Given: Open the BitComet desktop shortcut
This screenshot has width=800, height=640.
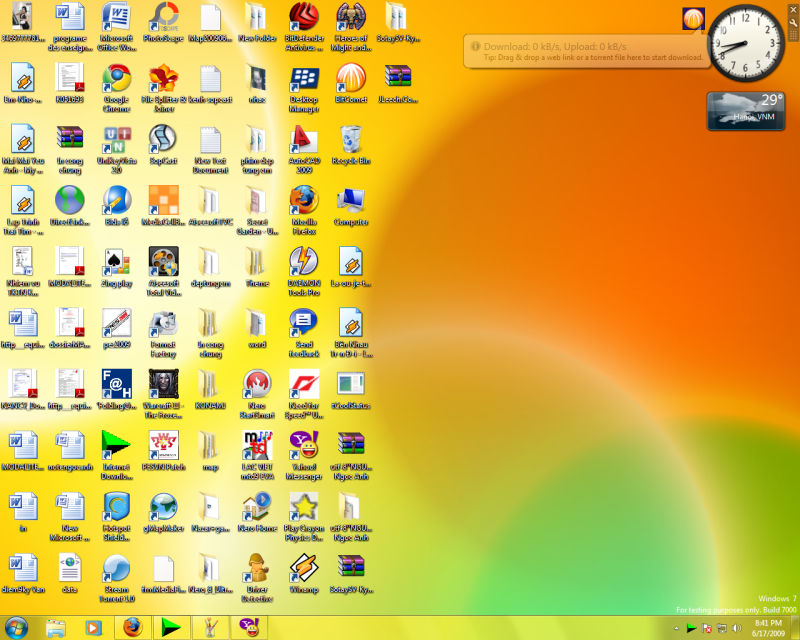Looking at the screenshot, I should [351, 79].
